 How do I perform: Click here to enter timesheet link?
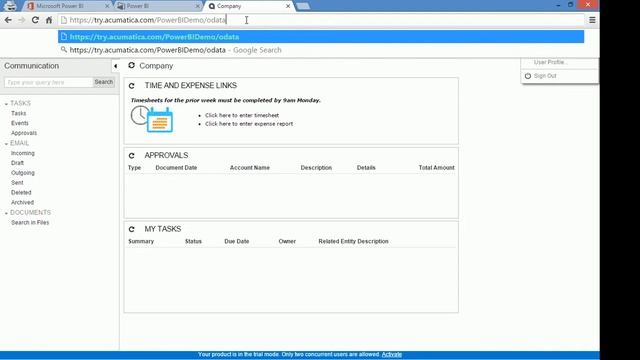coord(242,115)
